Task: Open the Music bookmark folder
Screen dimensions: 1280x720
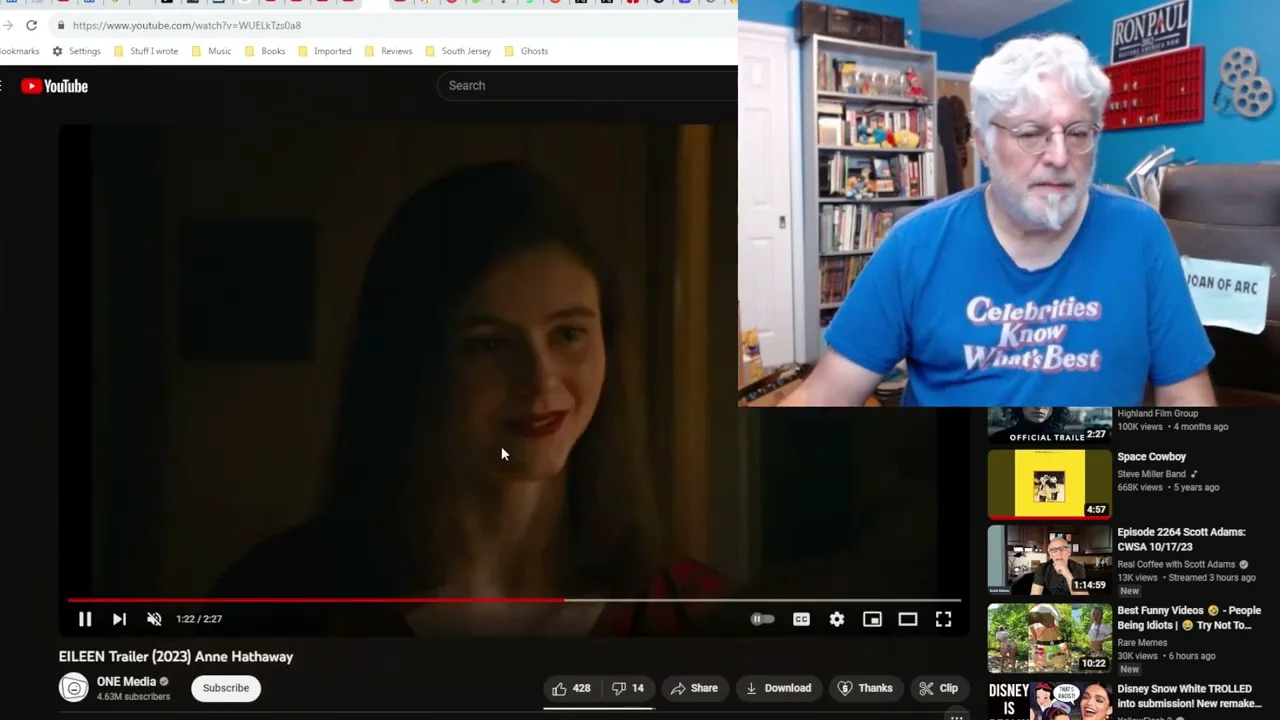Action: click(x=211, y=51)
